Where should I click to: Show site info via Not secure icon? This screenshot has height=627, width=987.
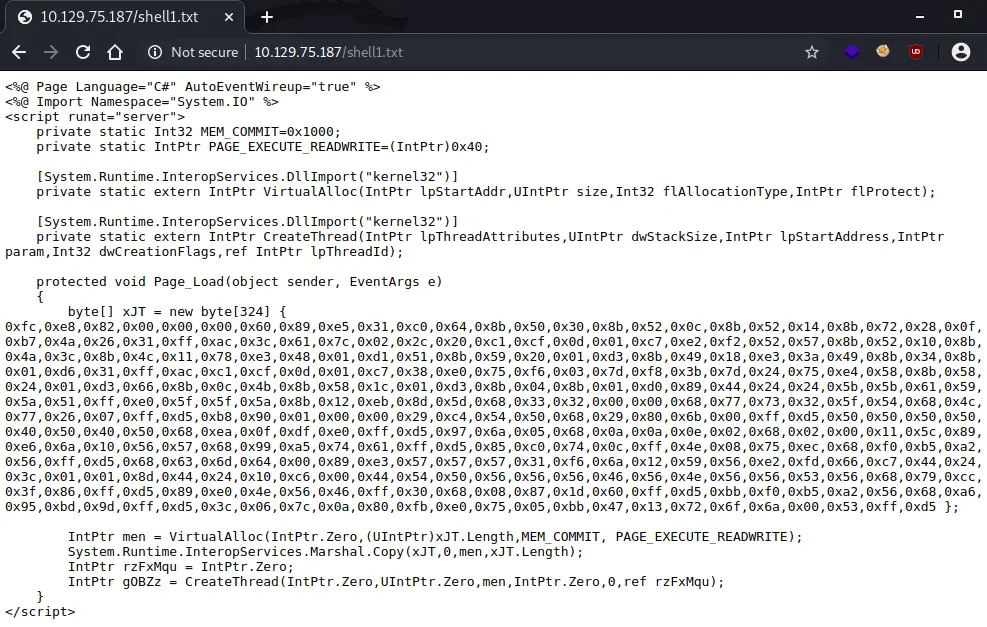coord(155,52)
